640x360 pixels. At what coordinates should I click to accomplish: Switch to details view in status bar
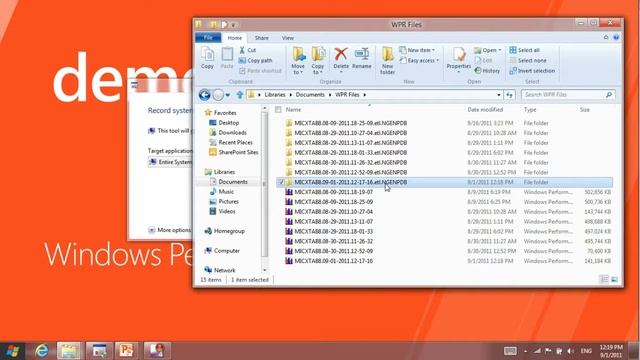604,280
